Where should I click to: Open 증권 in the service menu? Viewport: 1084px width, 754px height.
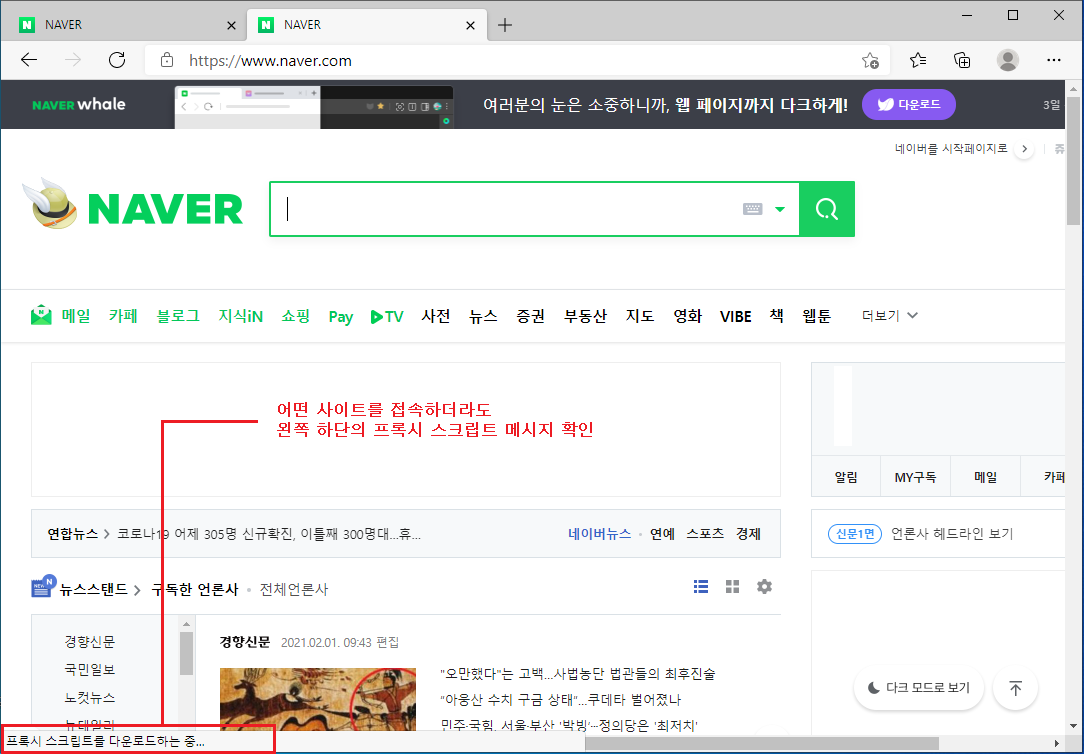[531, 316]
